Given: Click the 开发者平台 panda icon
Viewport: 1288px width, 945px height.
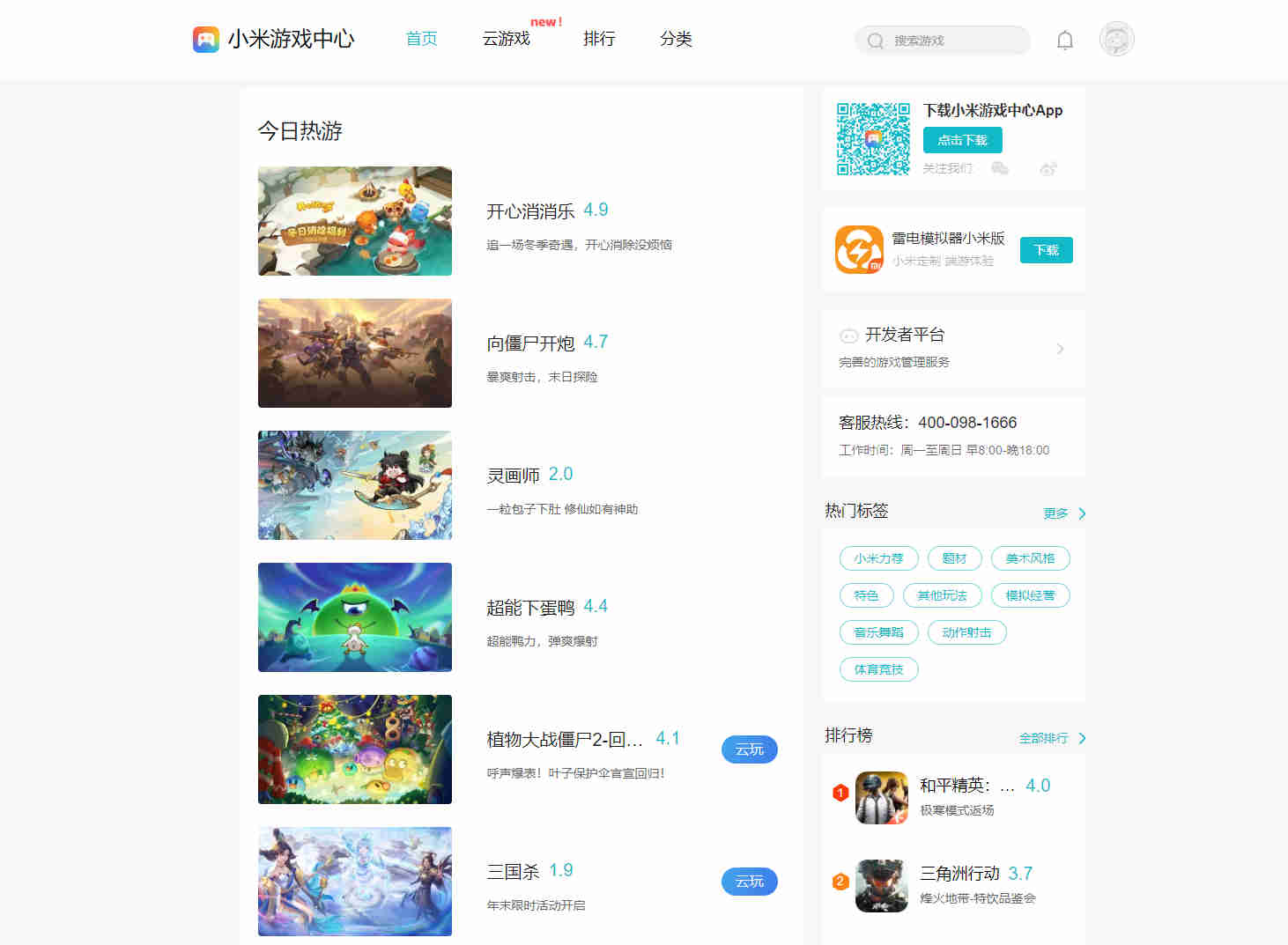Looking at the screenshot, I should pos(848,335).
